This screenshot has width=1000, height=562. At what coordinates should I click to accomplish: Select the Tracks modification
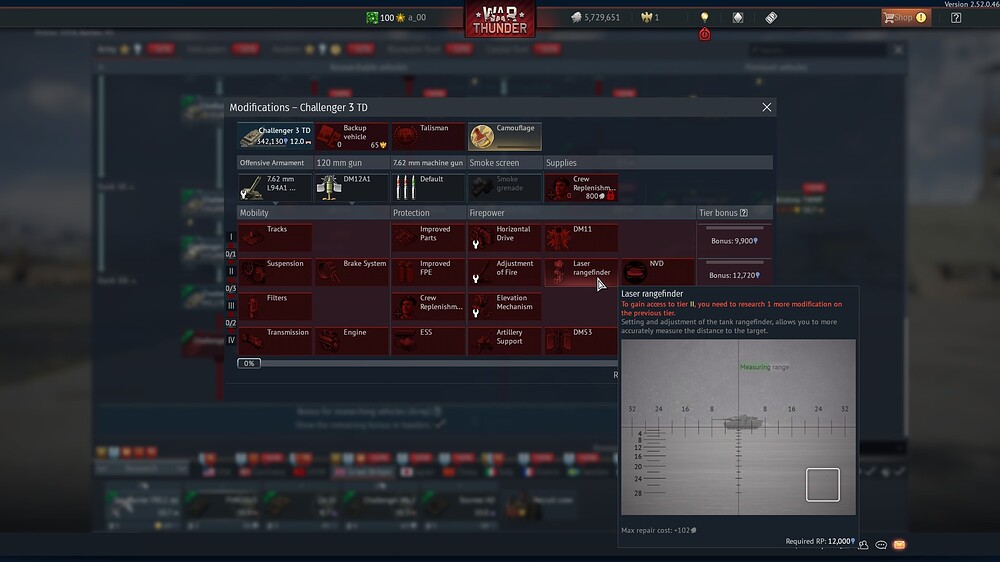click(x=275, y=237)
